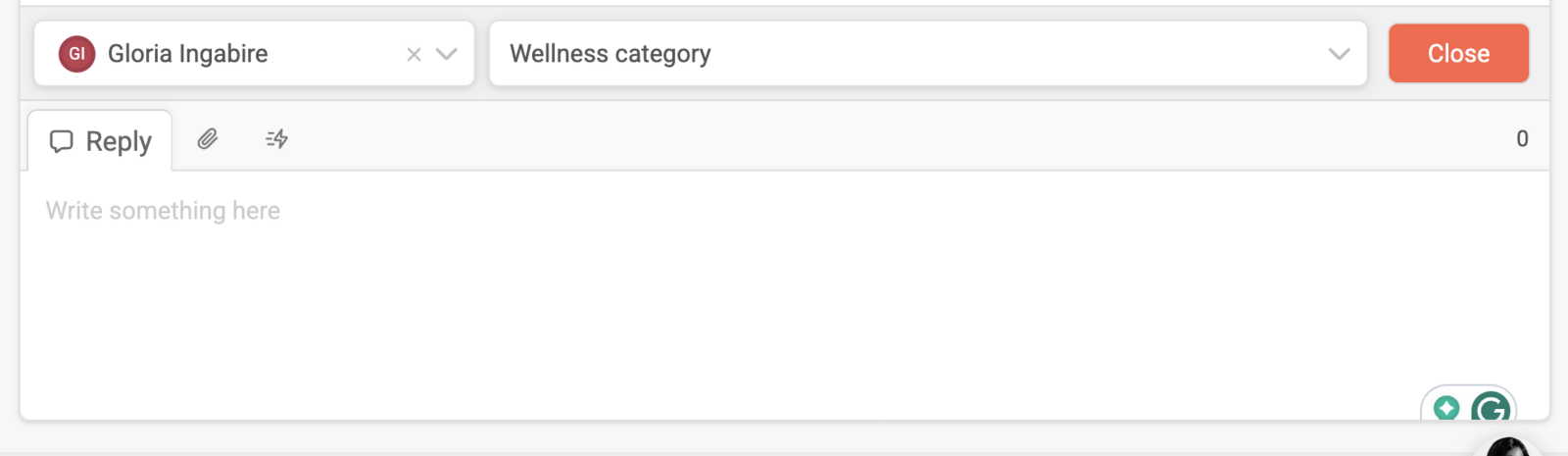
Task: Click the red GI avatar badge
Action: point(76,54)
